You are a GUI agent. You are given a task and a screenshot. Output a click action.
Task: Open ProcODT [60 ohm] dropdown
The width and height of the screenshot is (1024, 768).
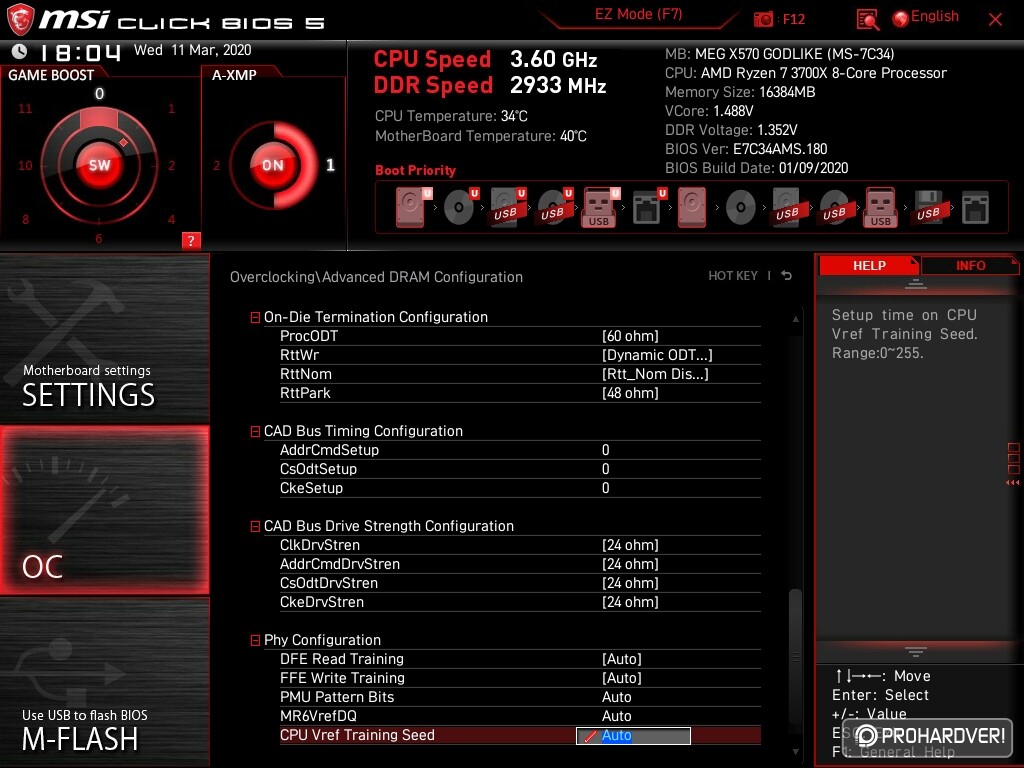(630, 336)
